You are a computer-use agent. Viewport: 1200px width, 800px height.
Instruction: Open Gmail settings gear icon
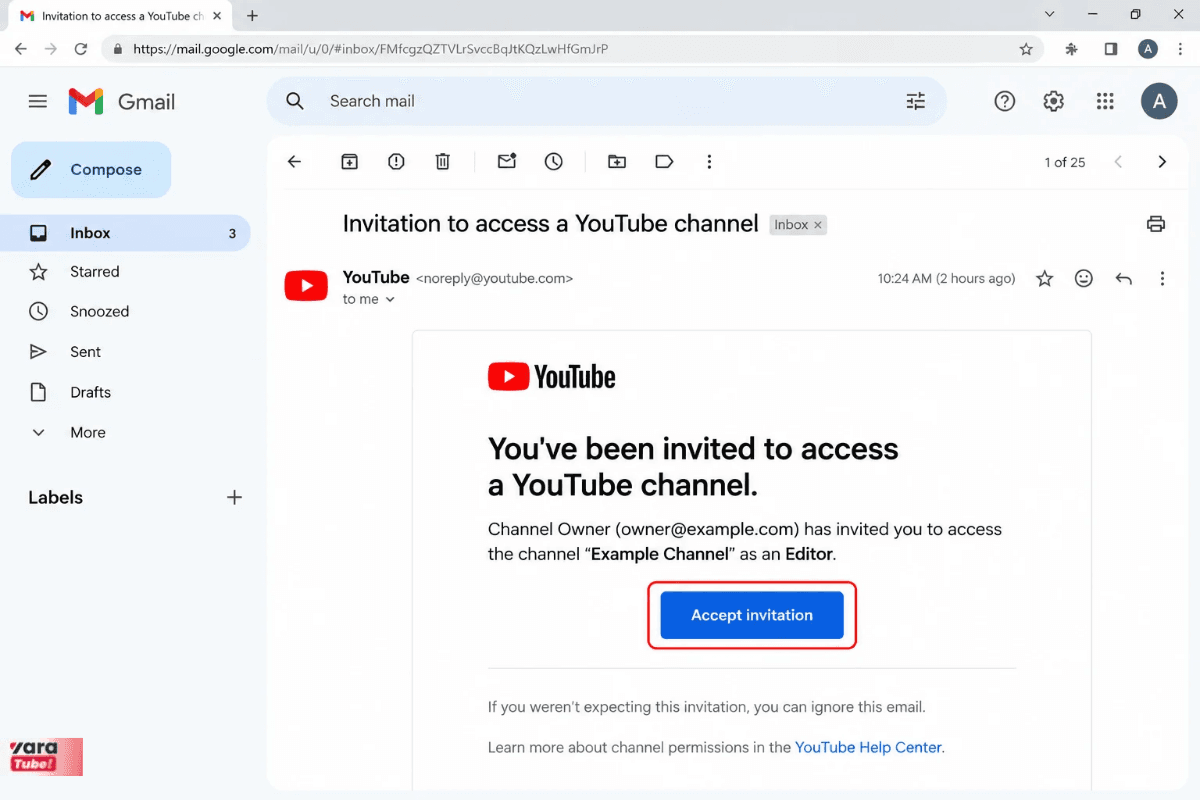(x=1053, y=101)
